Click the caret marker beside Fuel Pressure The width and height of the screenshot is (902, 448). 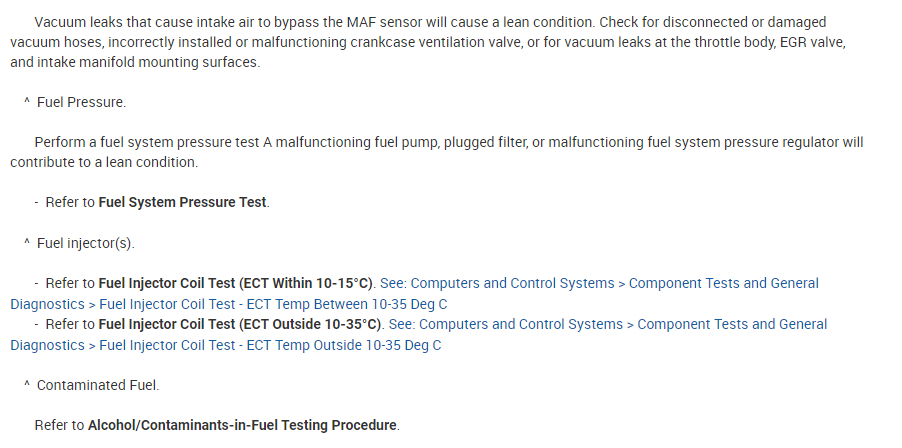[x=26, y=102]
